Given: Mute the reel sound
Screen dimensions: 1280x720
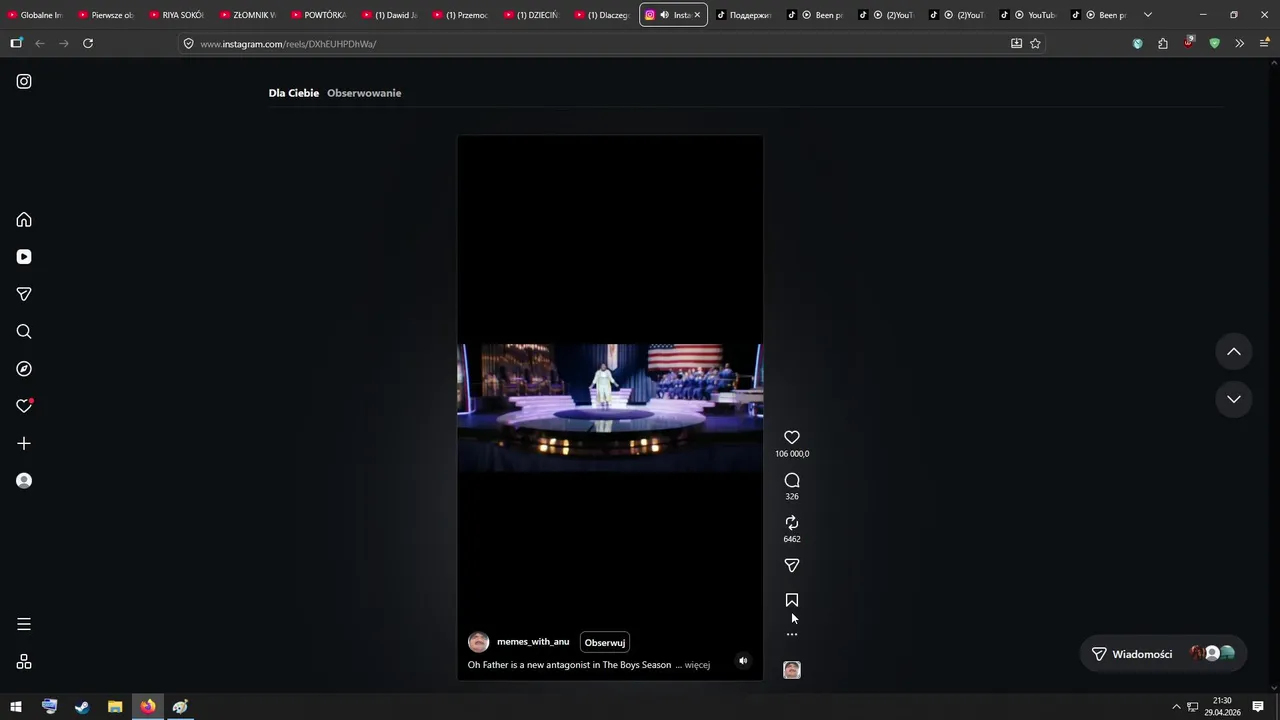Looking at the screenshot, I should pyautogui.click(x=743, y=660).
